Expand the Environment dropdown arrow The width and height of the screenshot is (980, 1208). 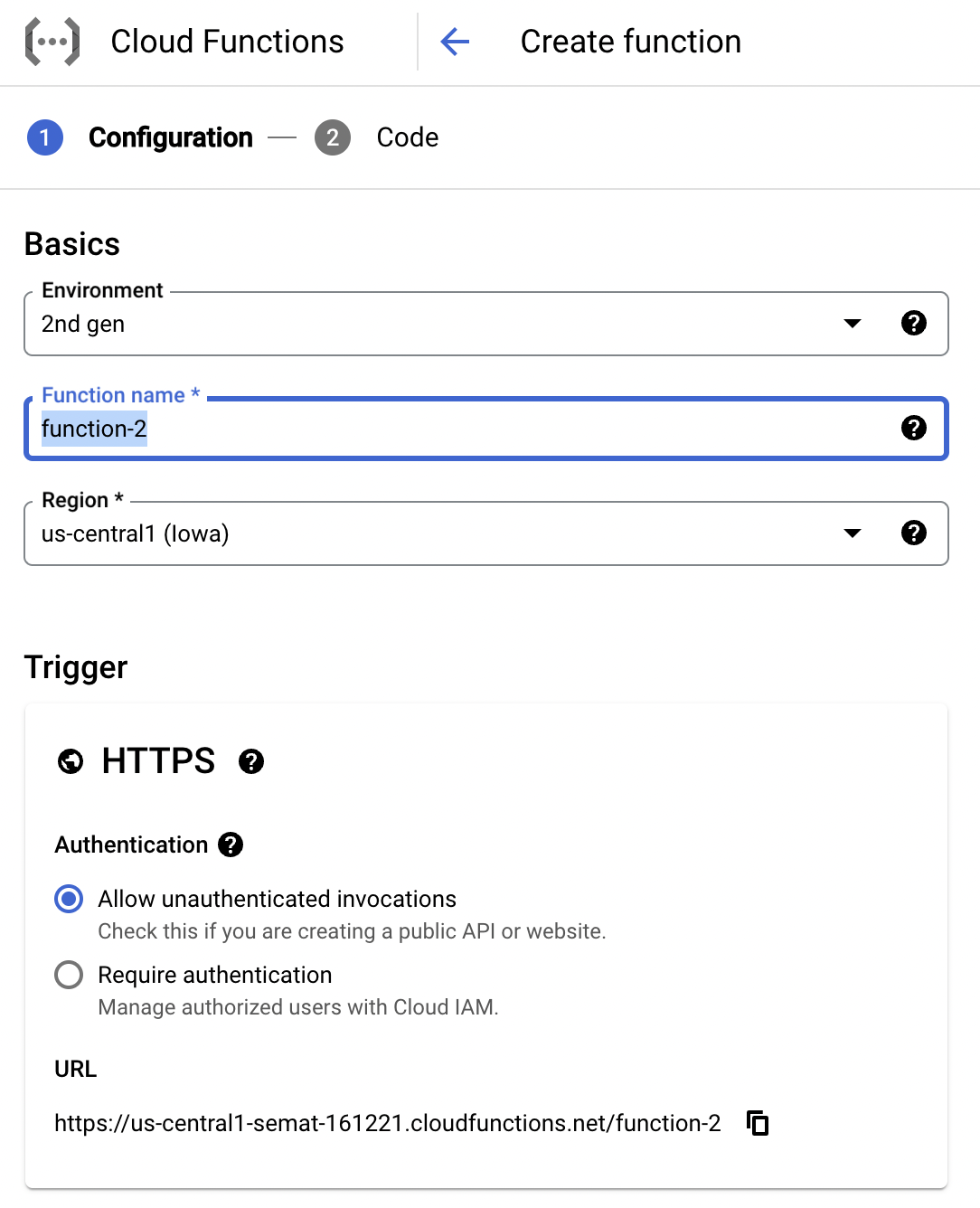point(852,323)
